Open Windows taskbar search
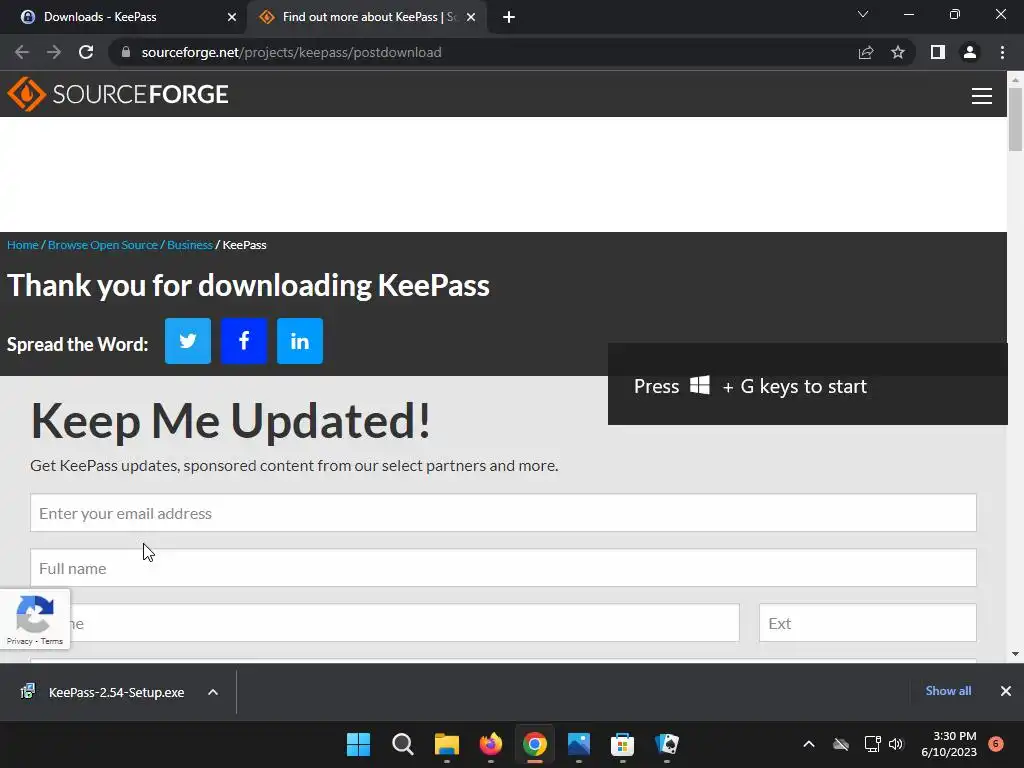 tap(402, 744)
